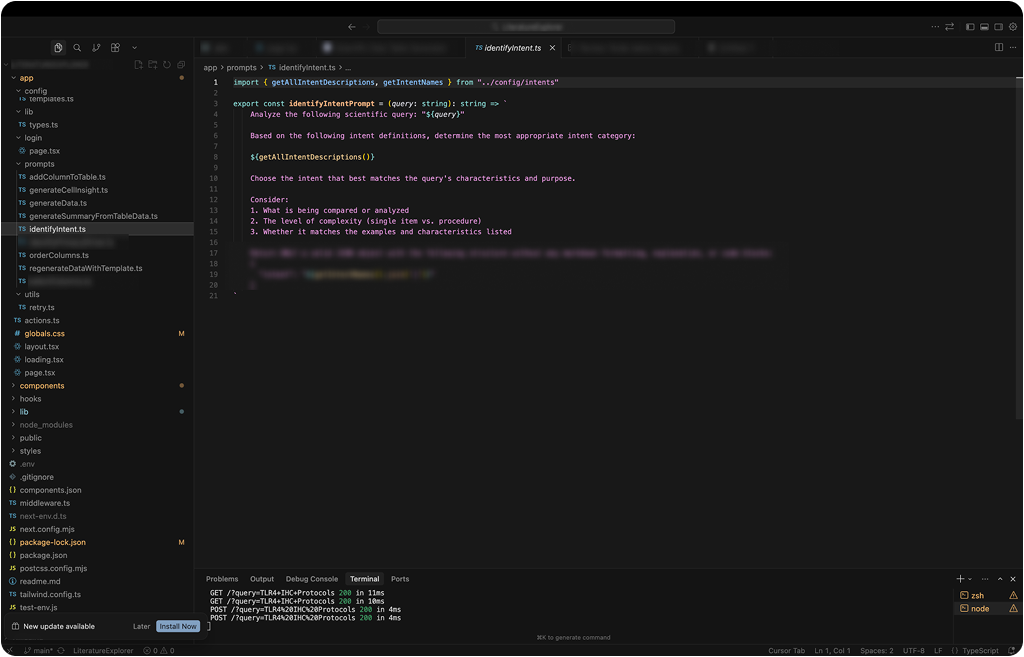Image resolution: width=1024 pixels, height=657 pixels.
Task: Open the settings gear in title bar
Action: pyautogui.click(x=1012, y=27)
